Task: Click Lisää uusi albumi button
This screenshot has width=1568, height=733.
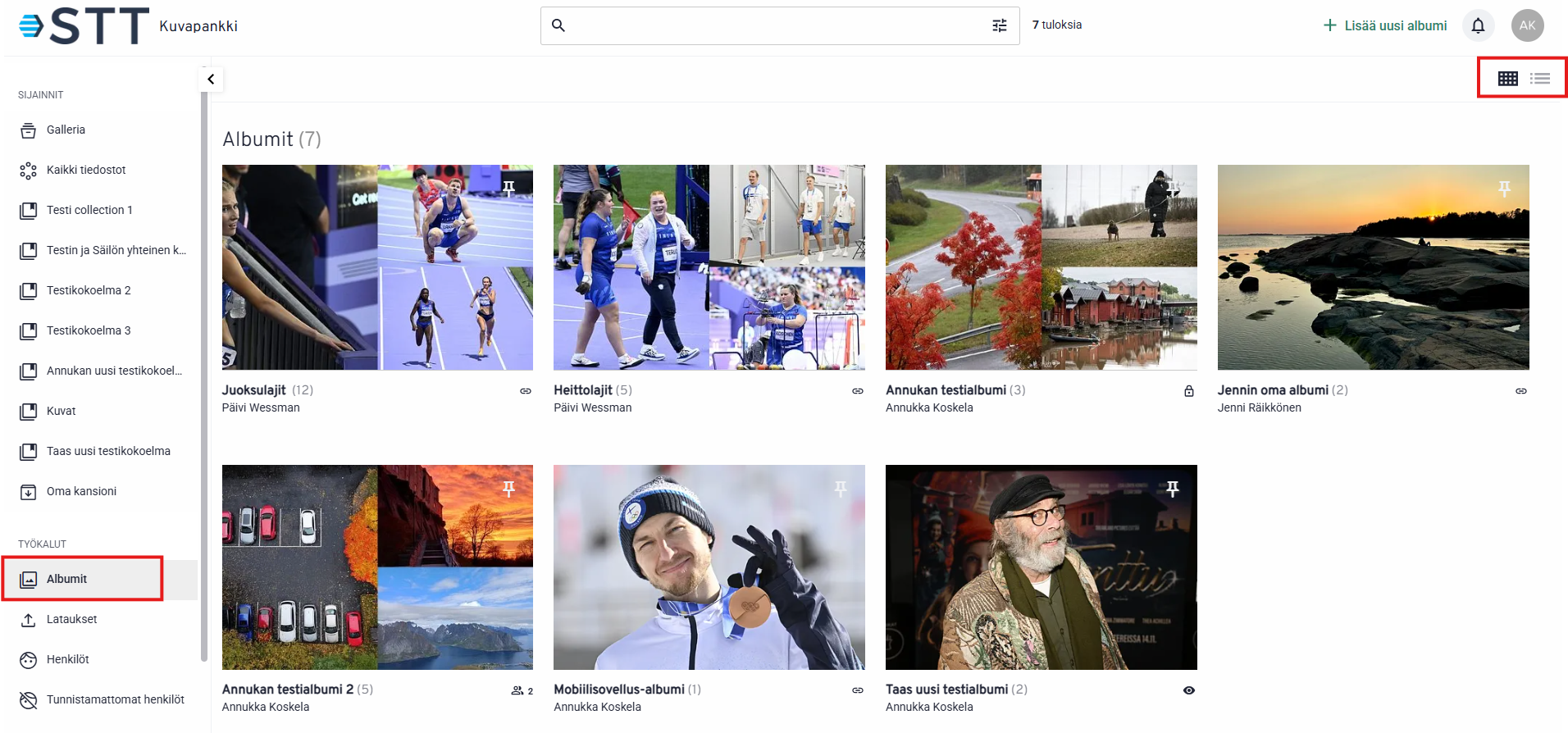Action: coord(1385,25)
